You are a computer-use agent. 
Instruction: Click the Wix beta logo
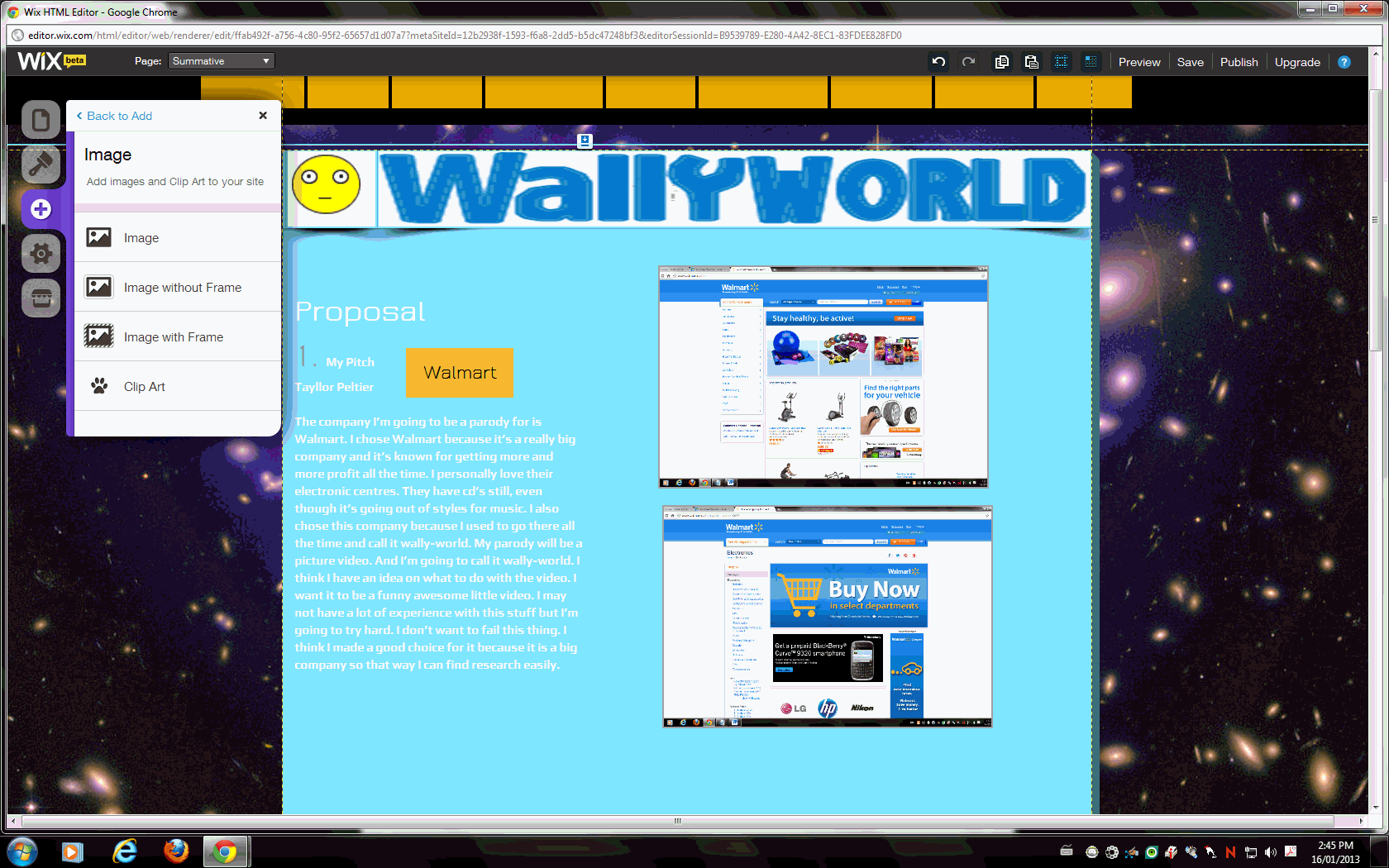click(x=51, y=61)
